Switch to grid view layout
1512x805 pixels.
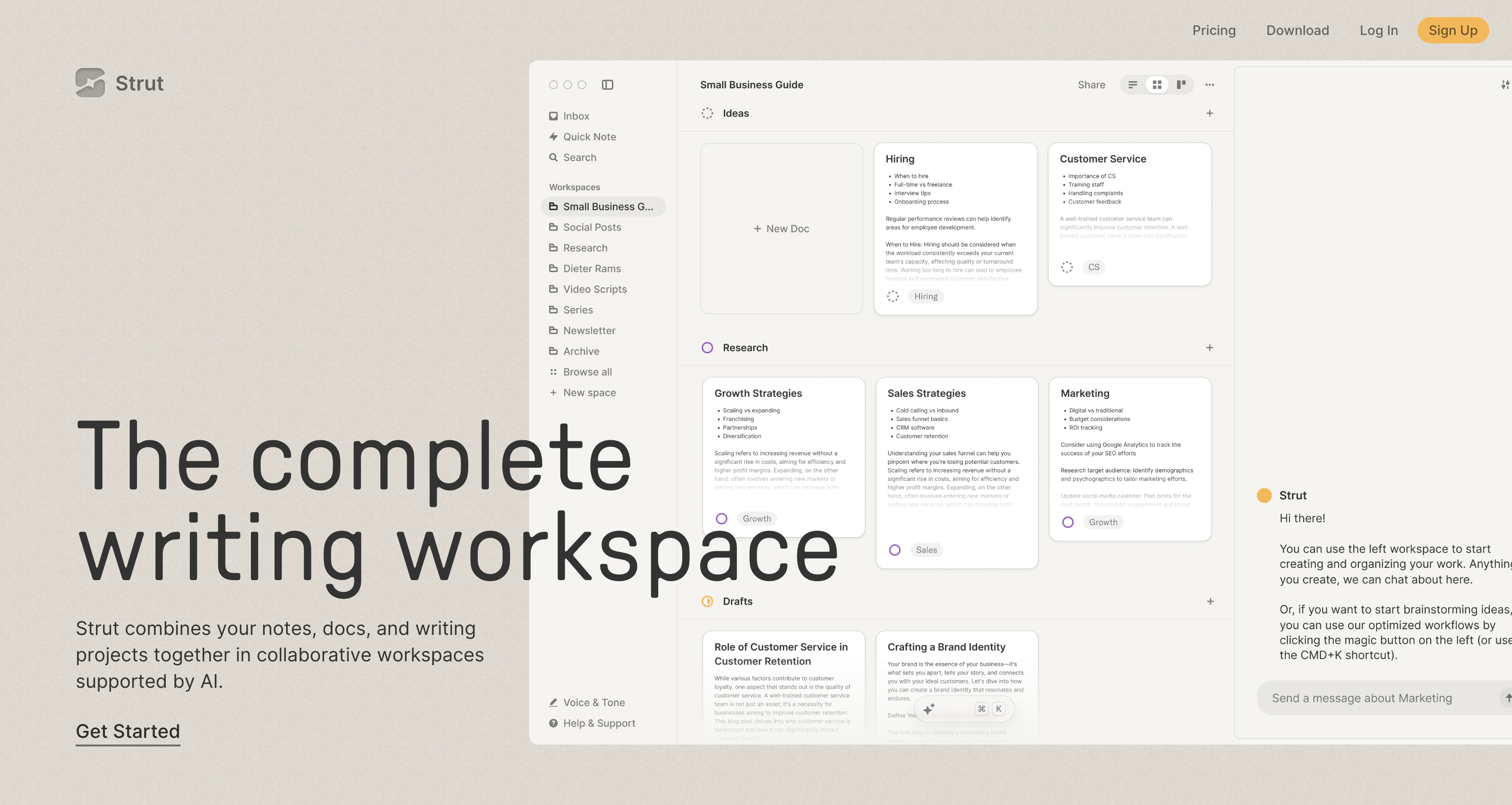[1157, 85]
